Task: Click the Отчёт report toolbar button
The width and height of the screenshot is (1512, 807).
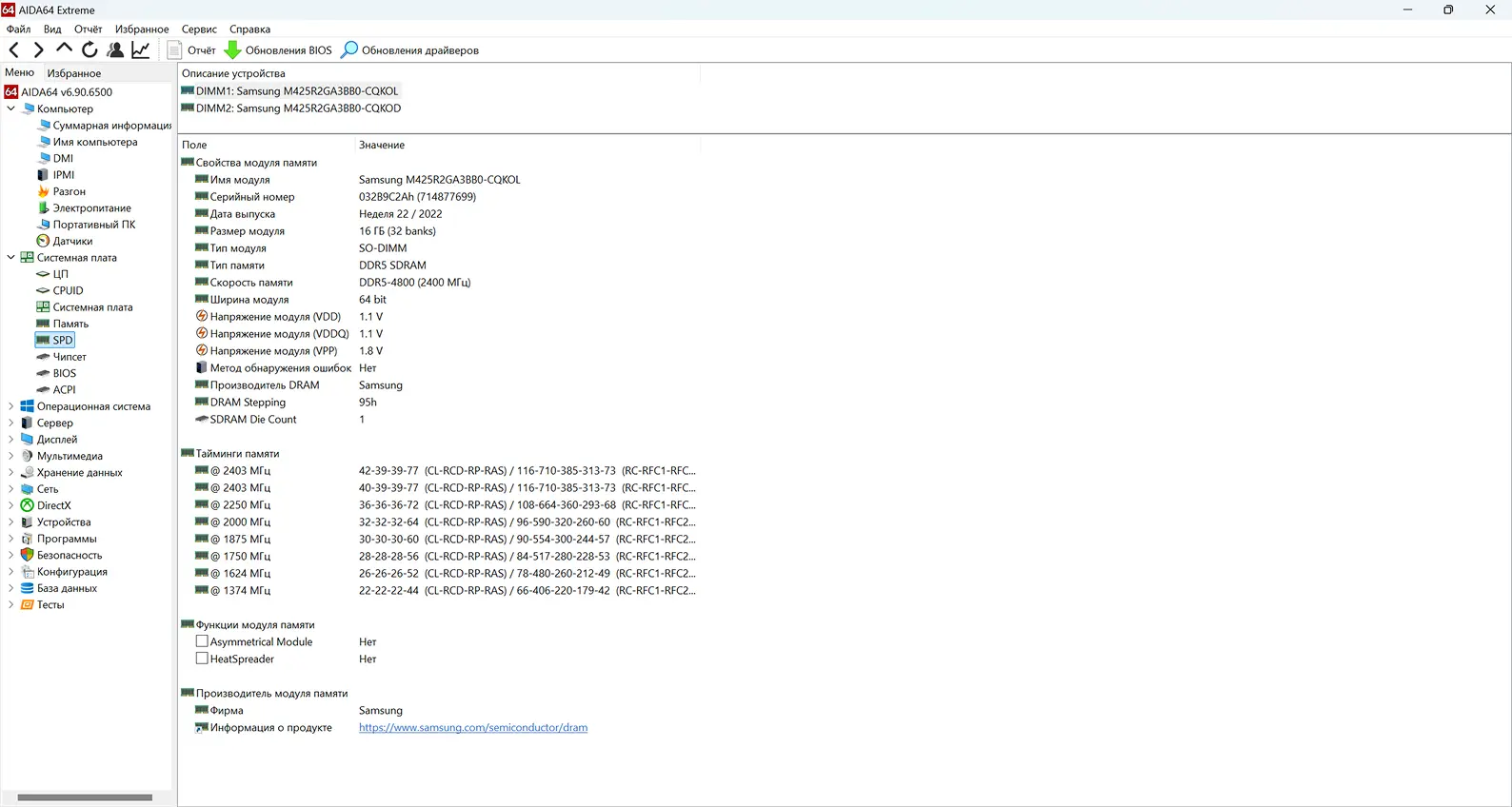Action: point(191,50)
